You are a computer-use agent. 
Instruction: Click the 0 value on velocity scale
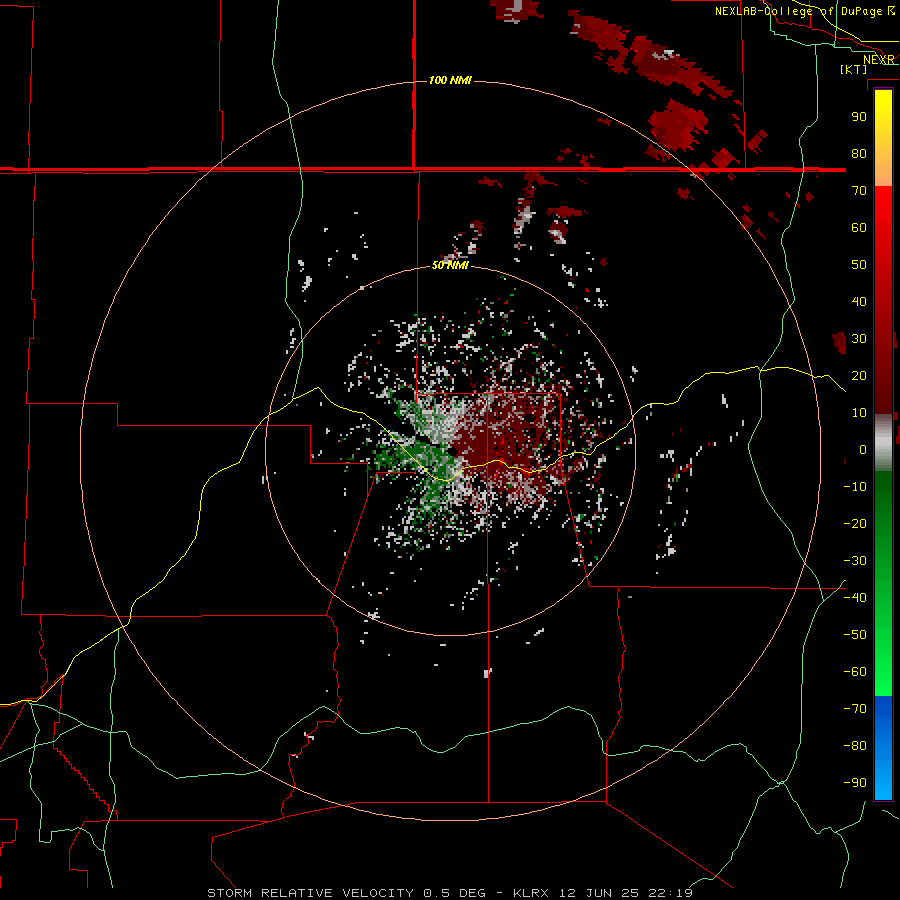(863, 449)
